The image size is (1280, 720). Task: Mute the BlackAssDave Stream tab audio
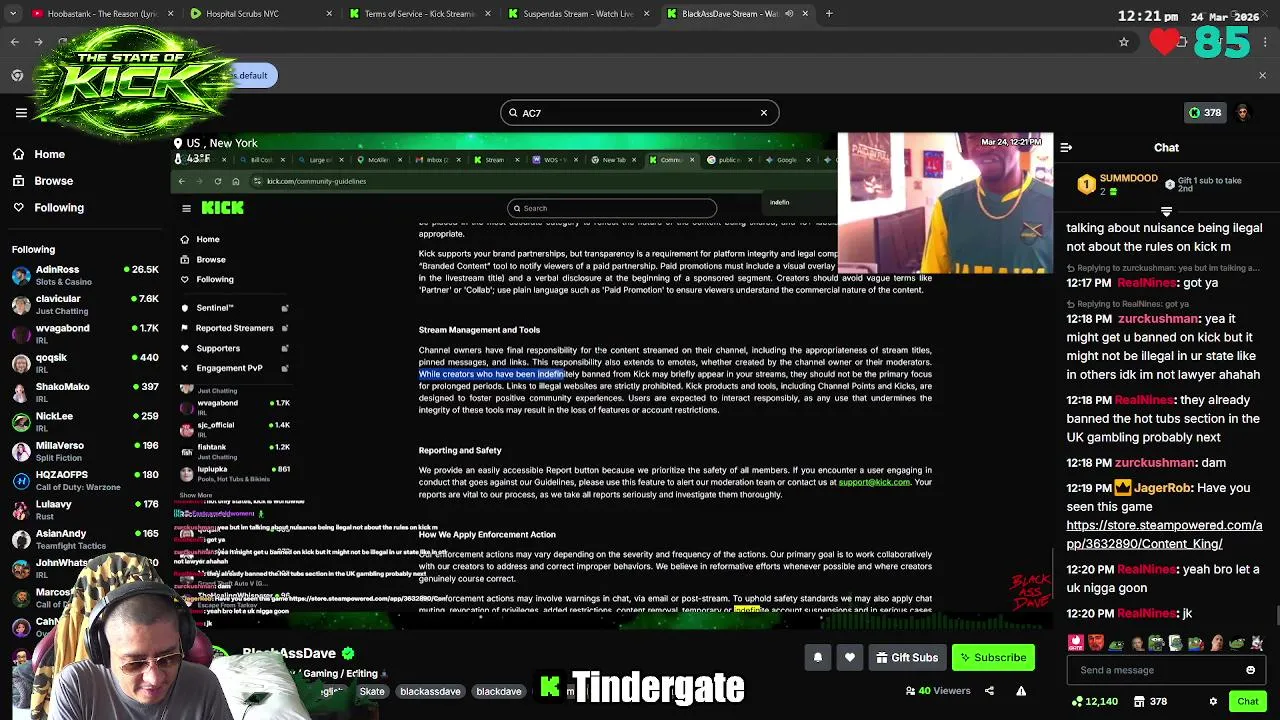click(x=789, y=14)
